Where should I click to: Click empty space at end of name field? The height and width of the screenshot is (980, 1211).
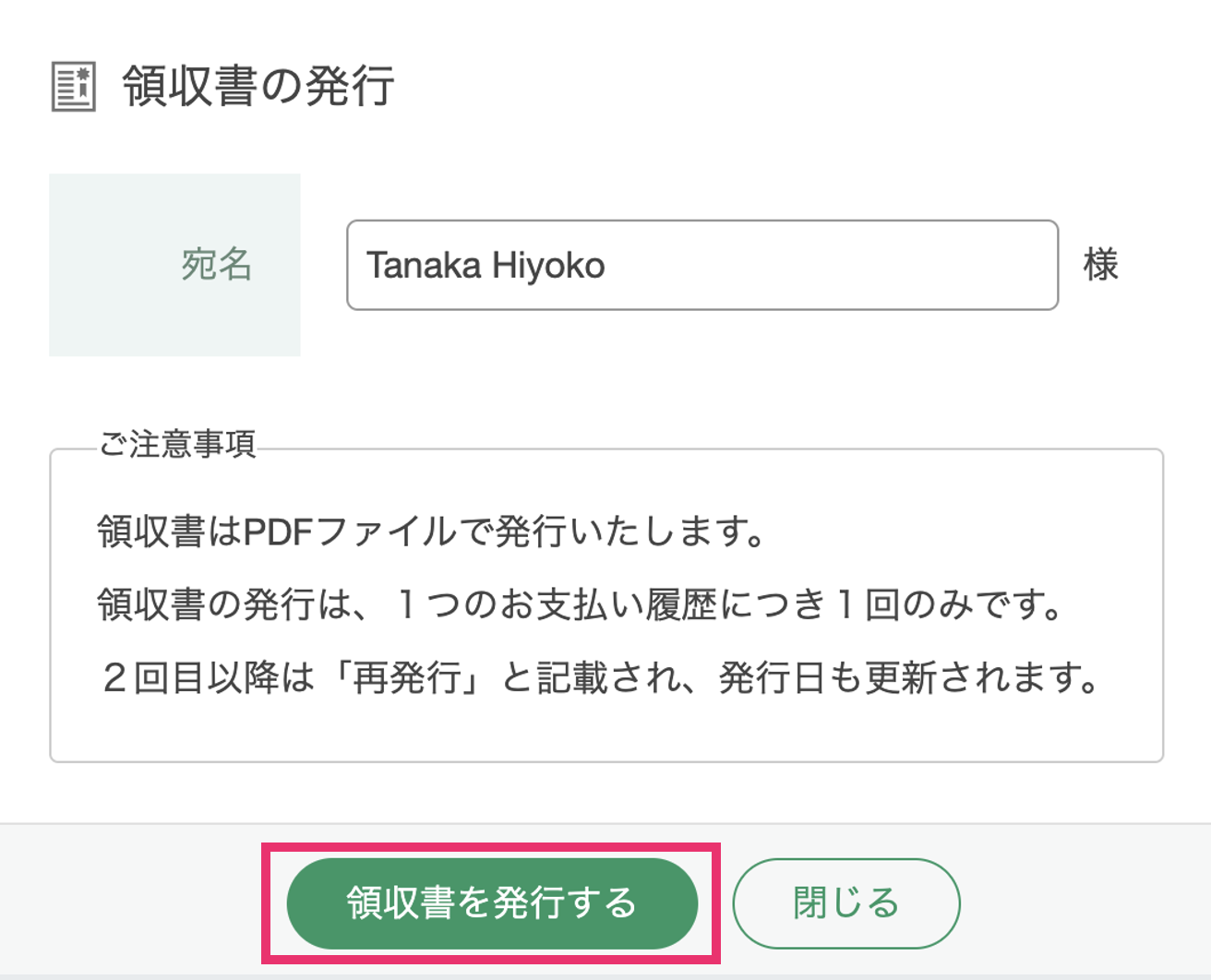pos(831,265)
